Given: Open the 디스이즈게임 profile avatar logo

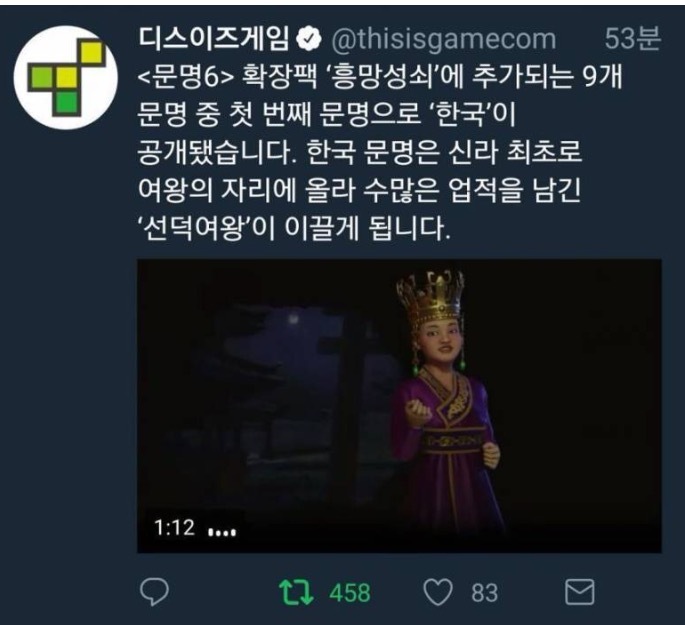Looking at the screenshot, I should click(x=66, y=77).
